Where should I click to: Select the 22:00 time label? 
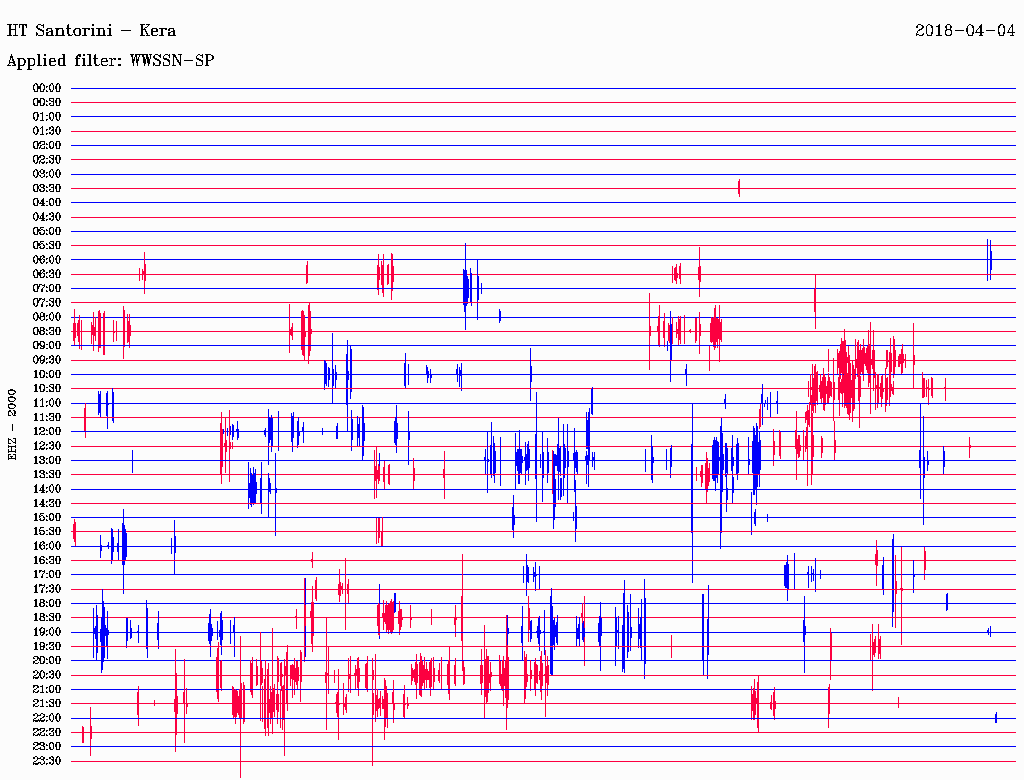(x=47, y=718)
